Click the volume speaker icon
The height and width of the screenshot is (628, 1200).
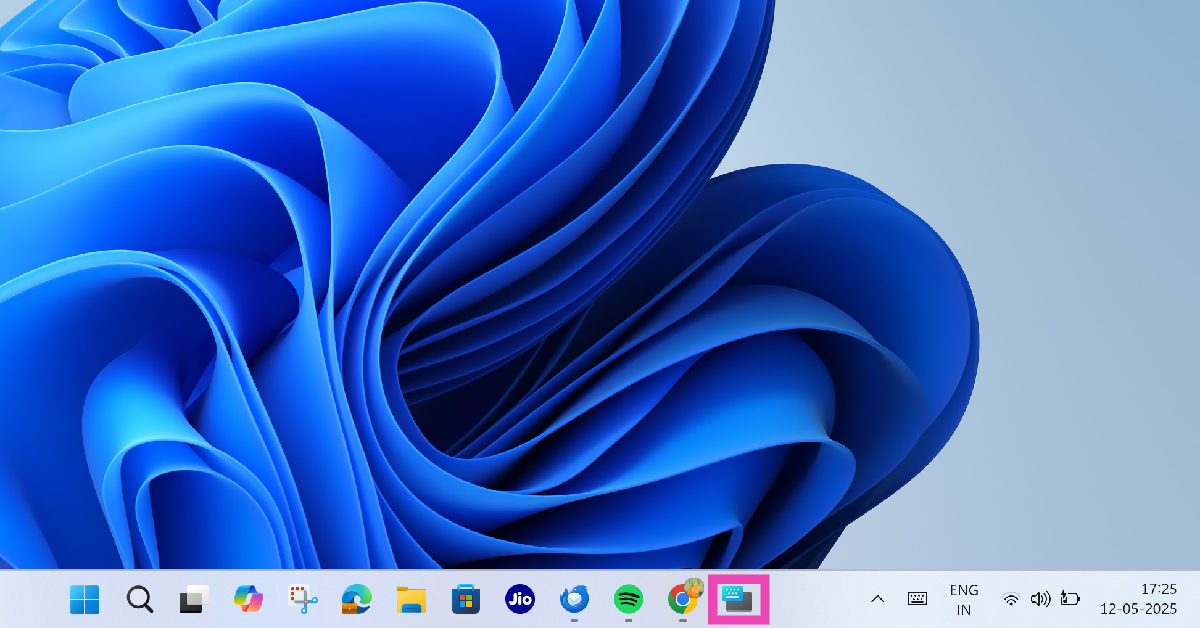pyautogui.click(x=1040, y=600)
